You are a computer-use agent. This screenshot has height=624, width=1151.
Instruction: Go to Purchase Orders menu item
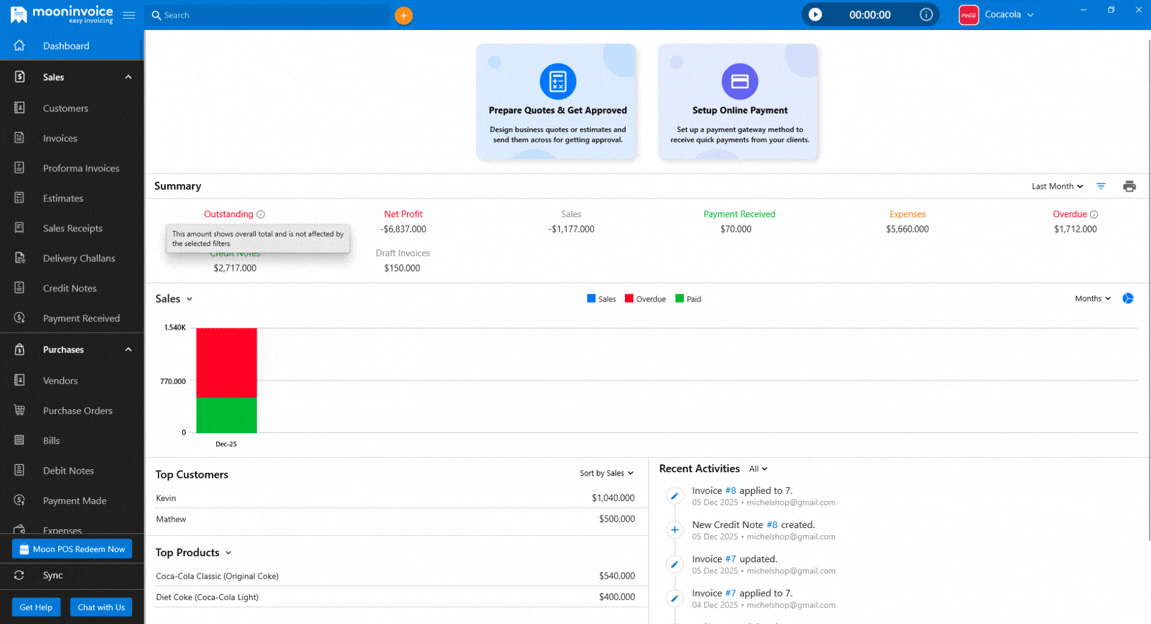(77, 410)
